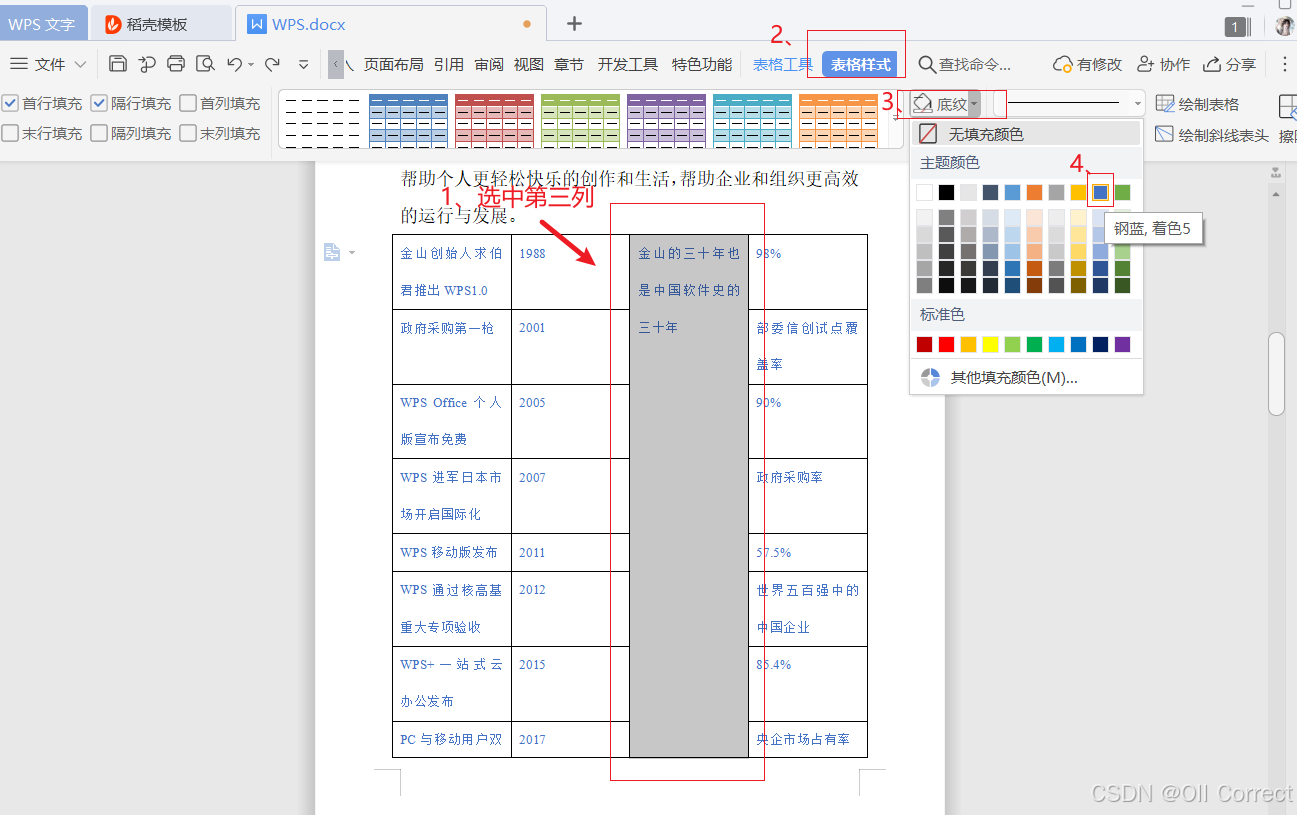The image size is (1297, 815).
Task: Open the undo history dropdown arrow
Action: (250, 65)
